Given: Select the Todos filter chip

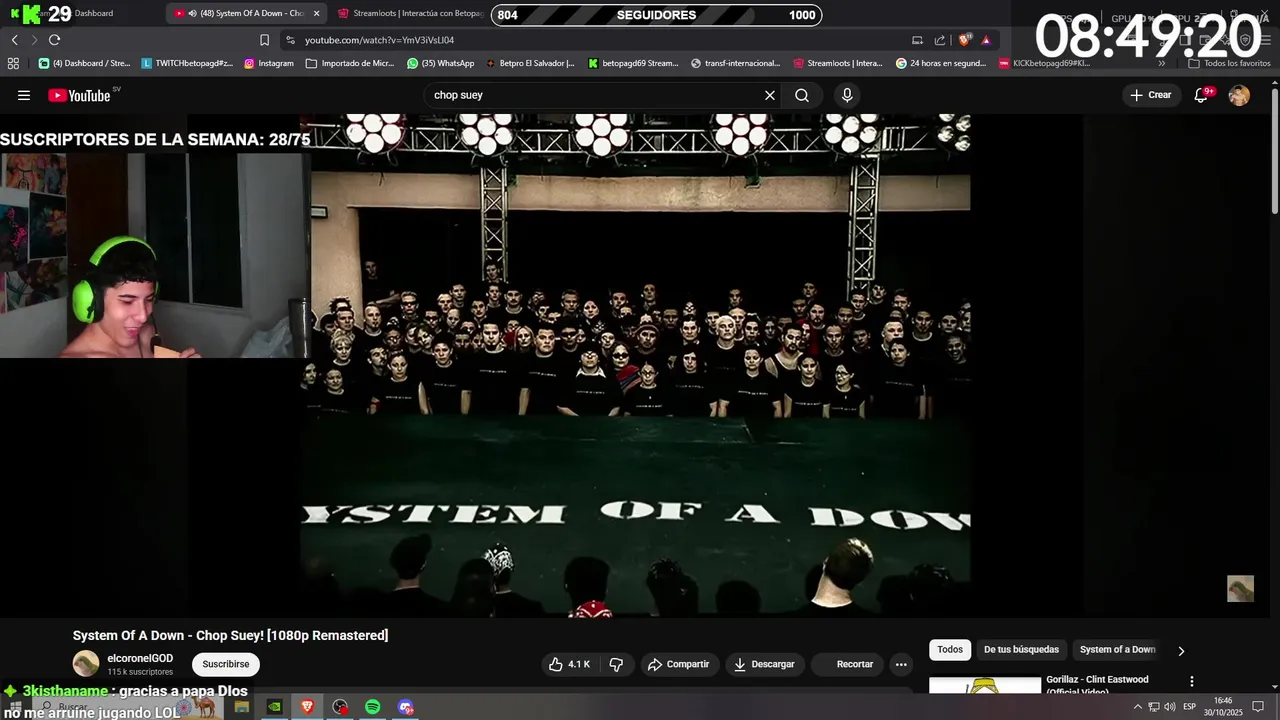Looking at the screenshot, I should pos(950,649).
